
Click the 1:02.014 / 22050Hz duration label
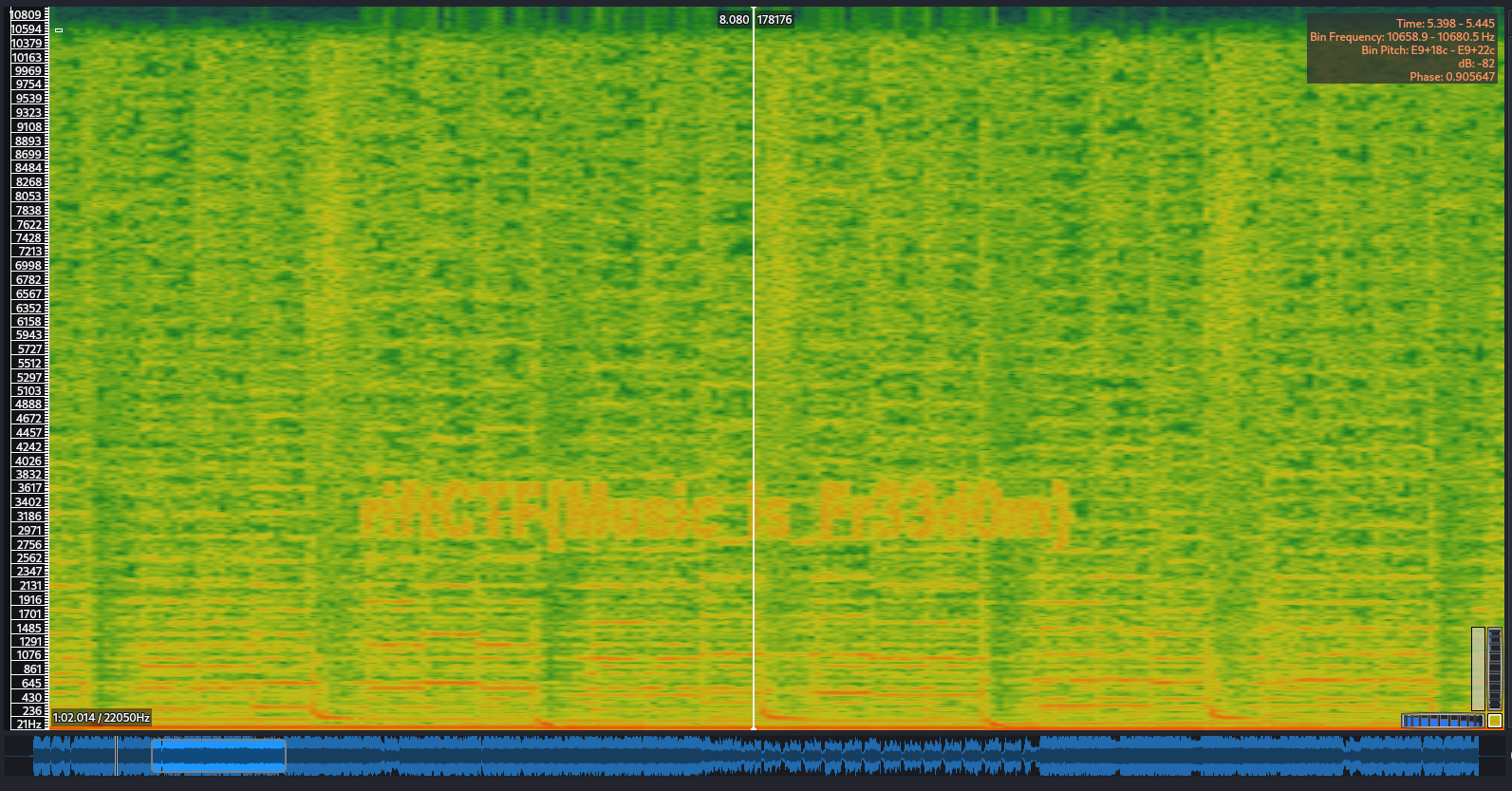pyautogui.click(x=102, y=718)
